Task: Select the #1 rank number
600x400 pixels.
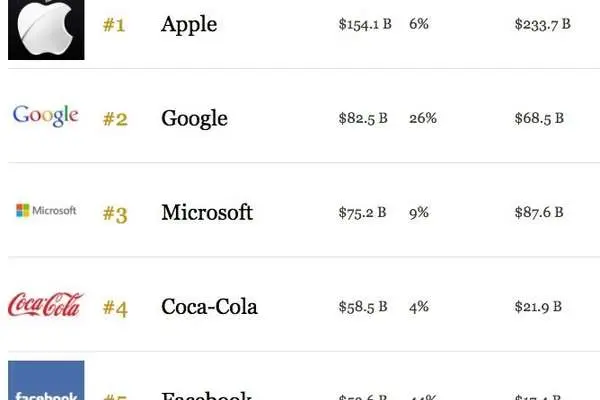Action: [114, 25]
